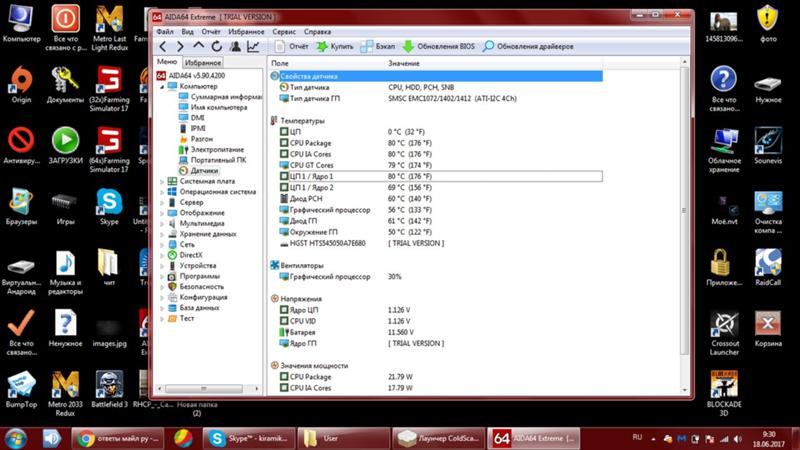This screenshot has width=800, height=450.
Task: Expand the Мультимедиа tree node
Action: pyautogui.click(x=162, y=224)
